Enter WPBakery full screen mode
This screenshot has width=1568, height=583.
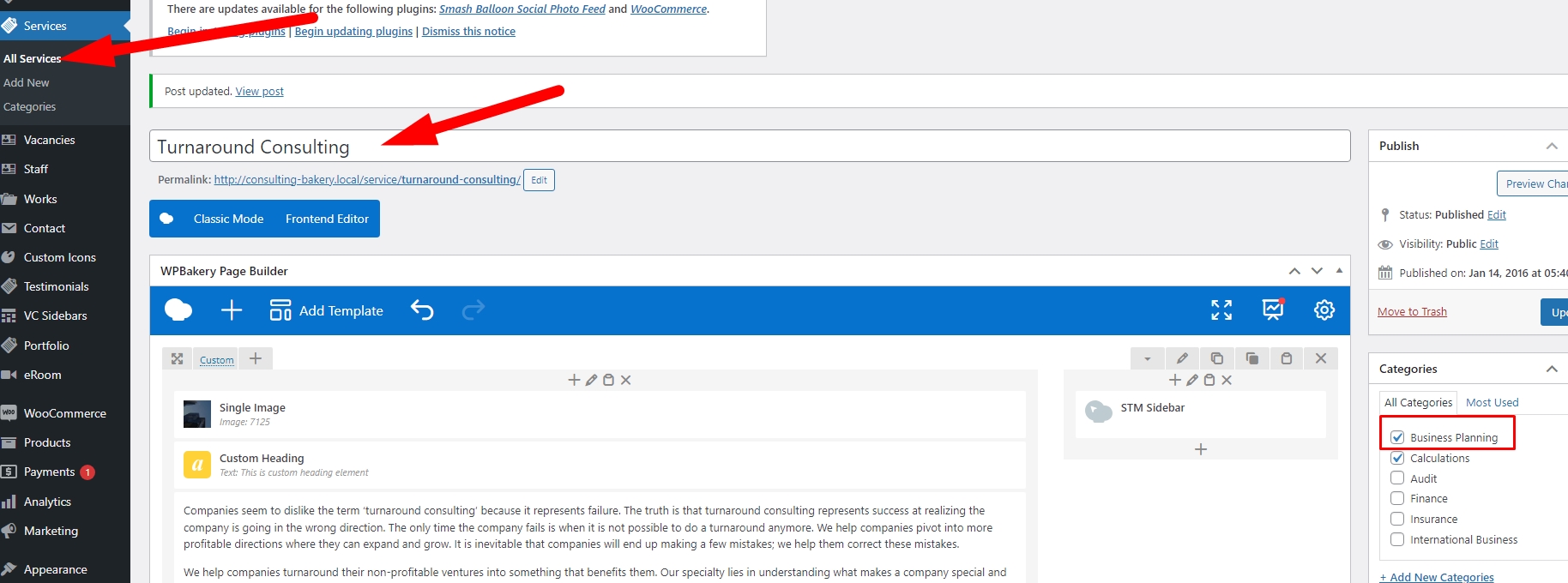click(1221, 310)
